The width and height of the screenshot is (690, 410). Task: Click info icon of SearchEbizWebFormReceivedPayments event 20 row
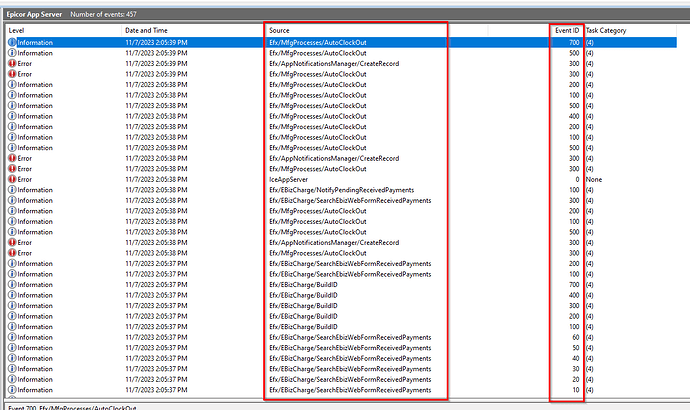pyautogui.click(x=12, y=380)
